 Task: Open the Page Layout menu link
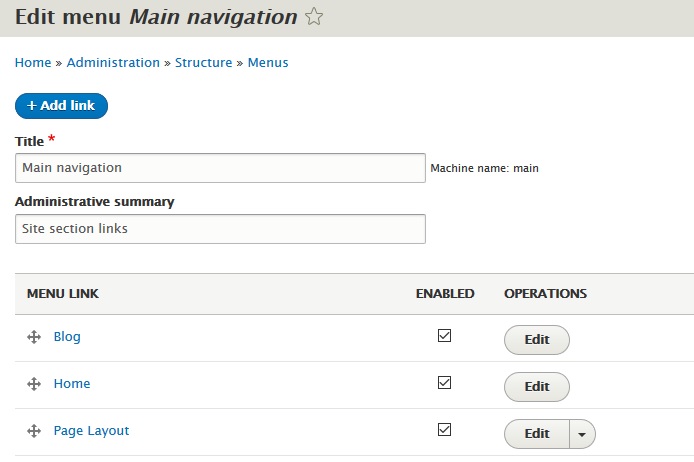coord(91,431)
